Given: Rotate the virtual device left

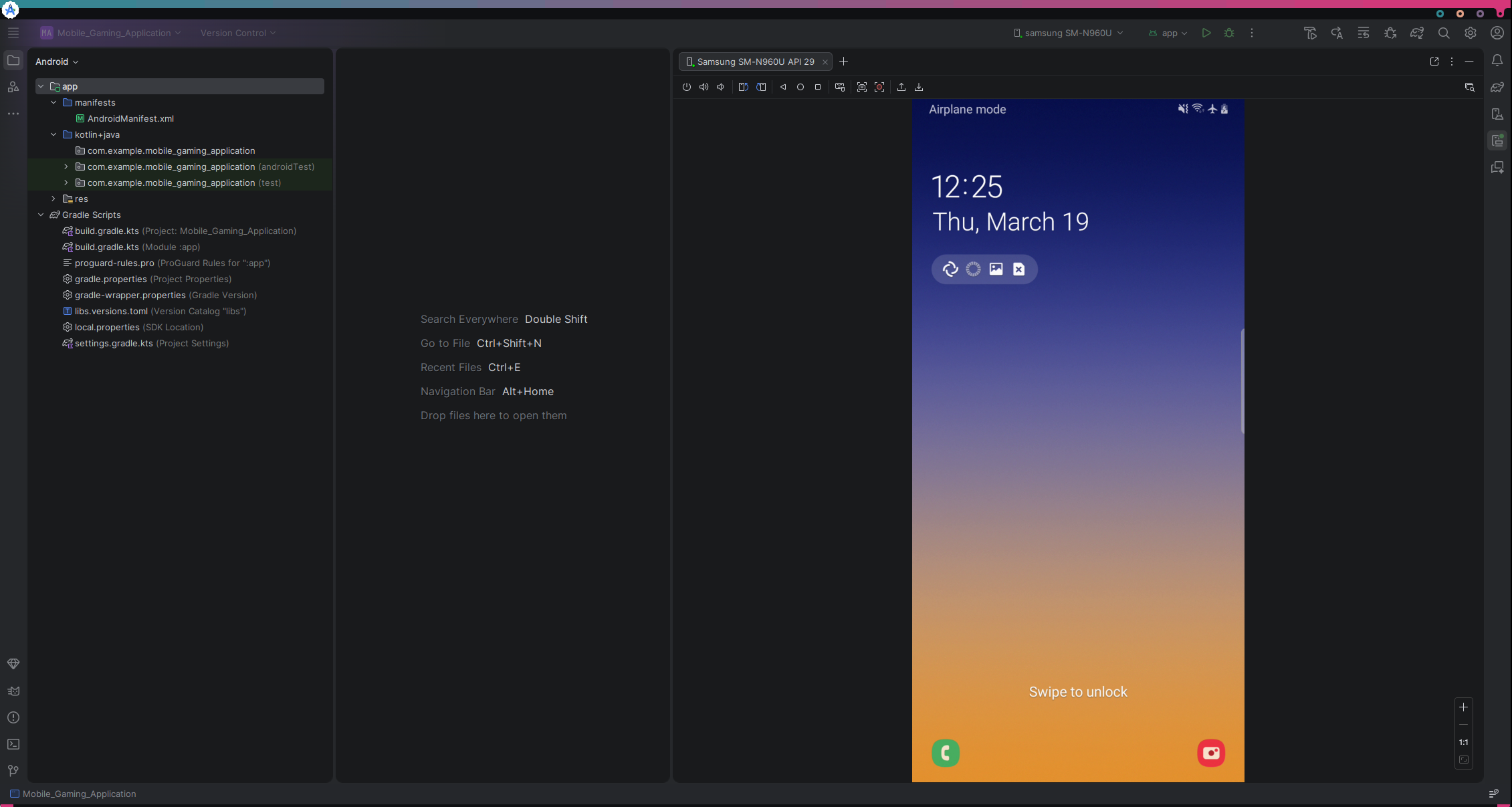Looking at the screenshot, I should click(x=743, y=87).
